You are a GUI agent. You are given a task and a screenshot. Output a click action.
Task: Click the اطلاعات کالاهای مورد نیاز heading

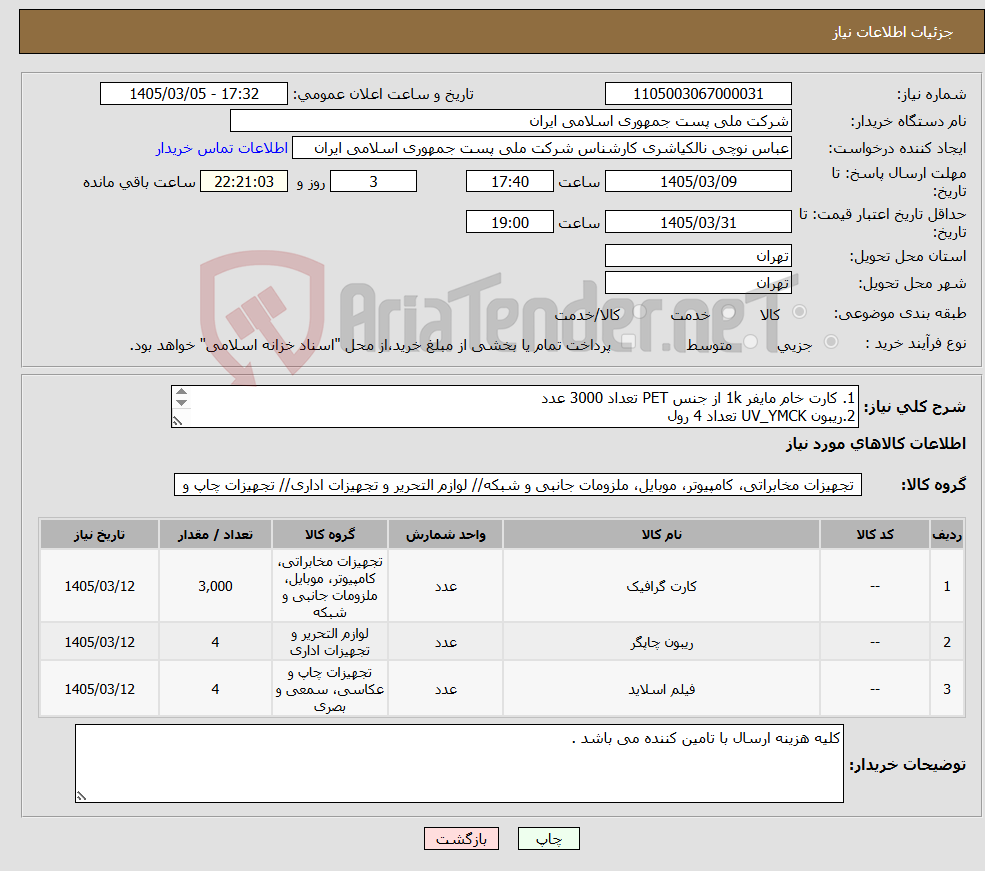[876, 444]
